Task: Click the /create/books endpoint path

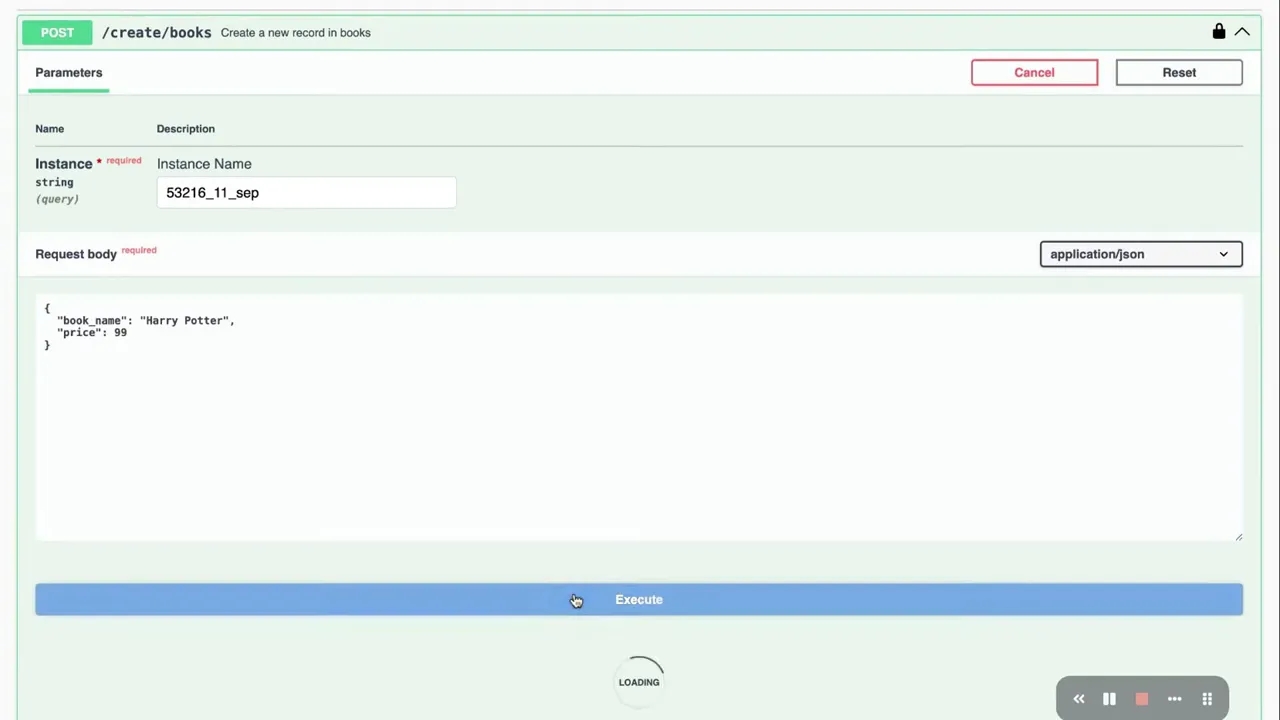Action: (x=157, y=32)
